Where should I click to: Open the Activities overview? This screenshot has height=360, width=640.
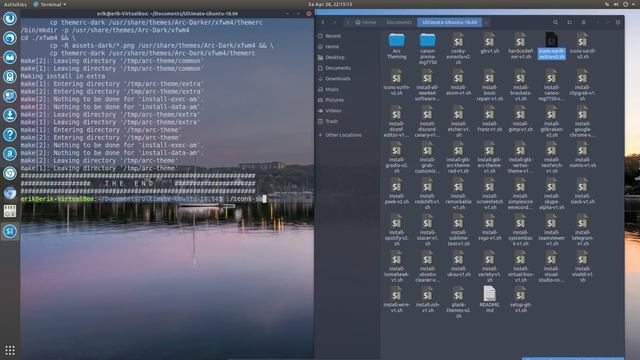click(x=15, y=4)
